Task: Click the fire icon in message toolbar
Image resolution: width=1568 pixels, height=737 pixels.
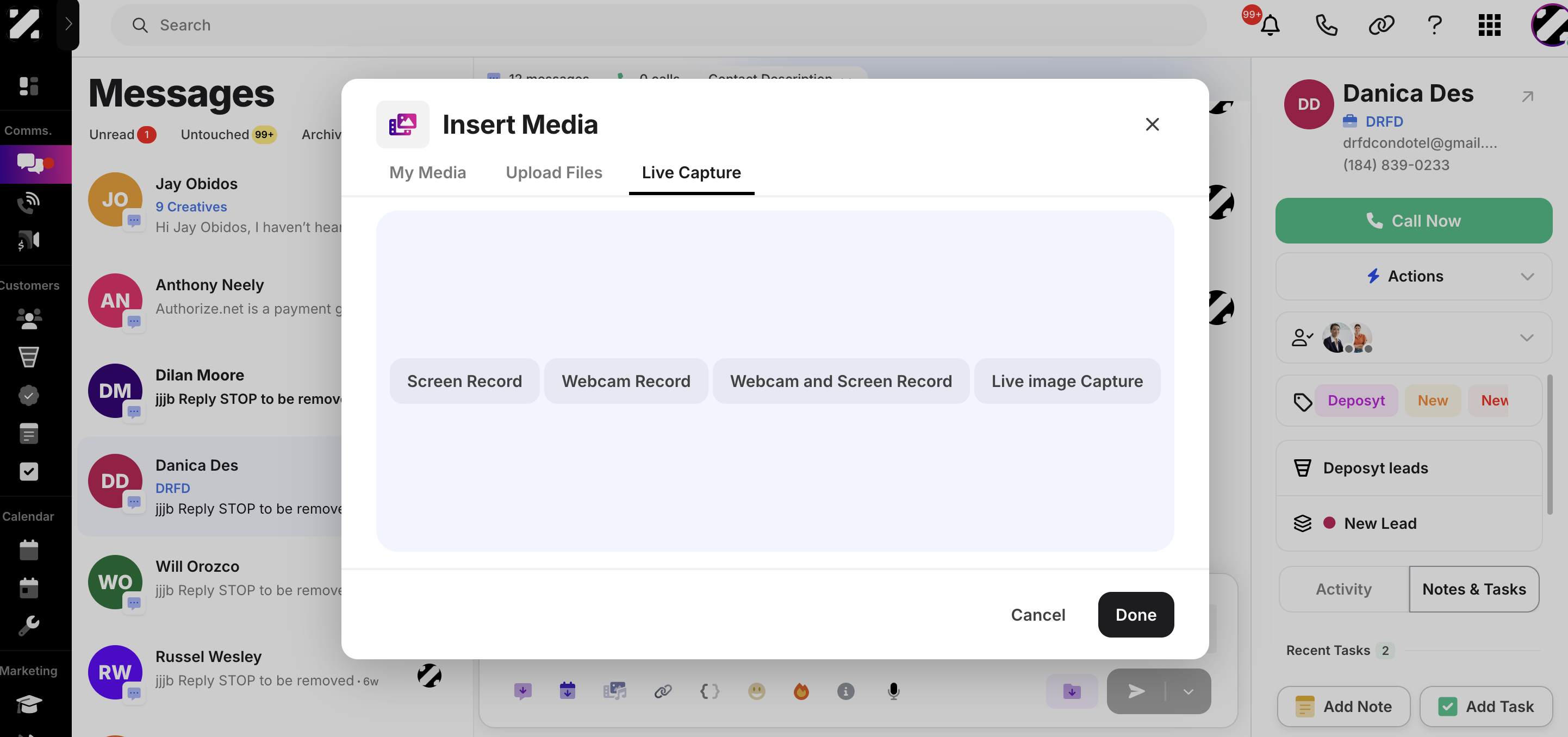Action: 801,691
